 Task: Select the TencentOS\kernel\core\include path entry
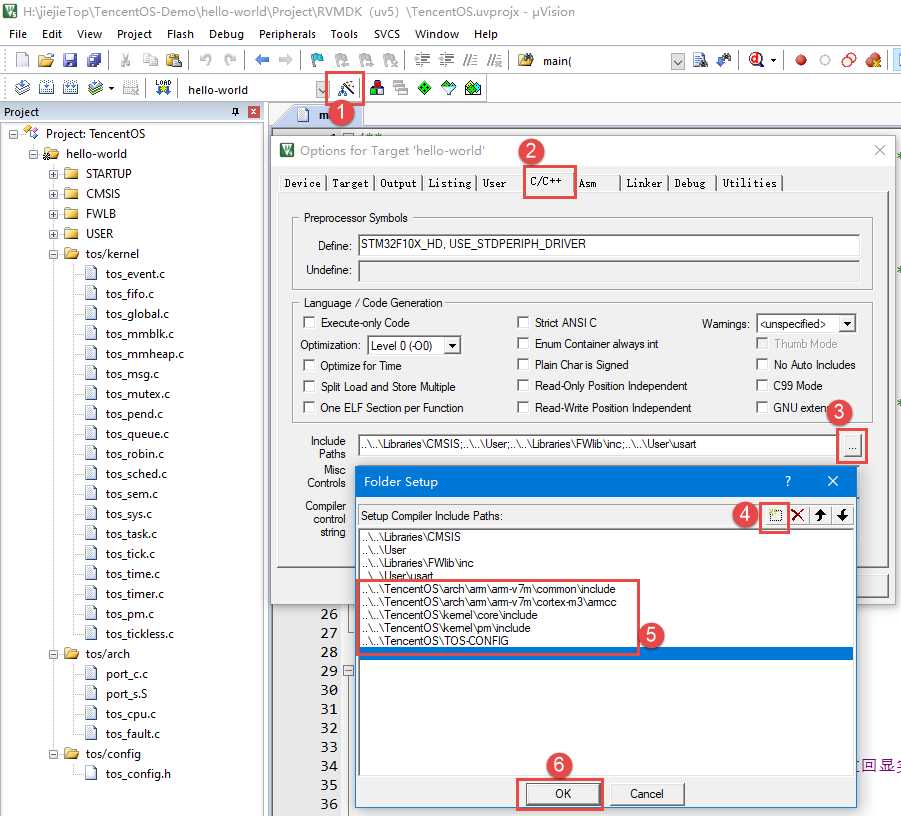[450, 615]
